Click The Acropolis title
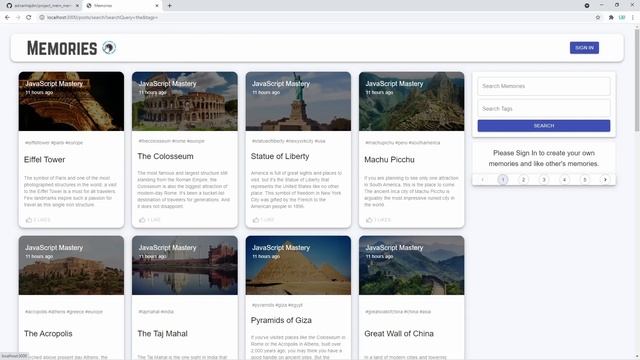The image size is (640, 360). [x=48, y=333]
